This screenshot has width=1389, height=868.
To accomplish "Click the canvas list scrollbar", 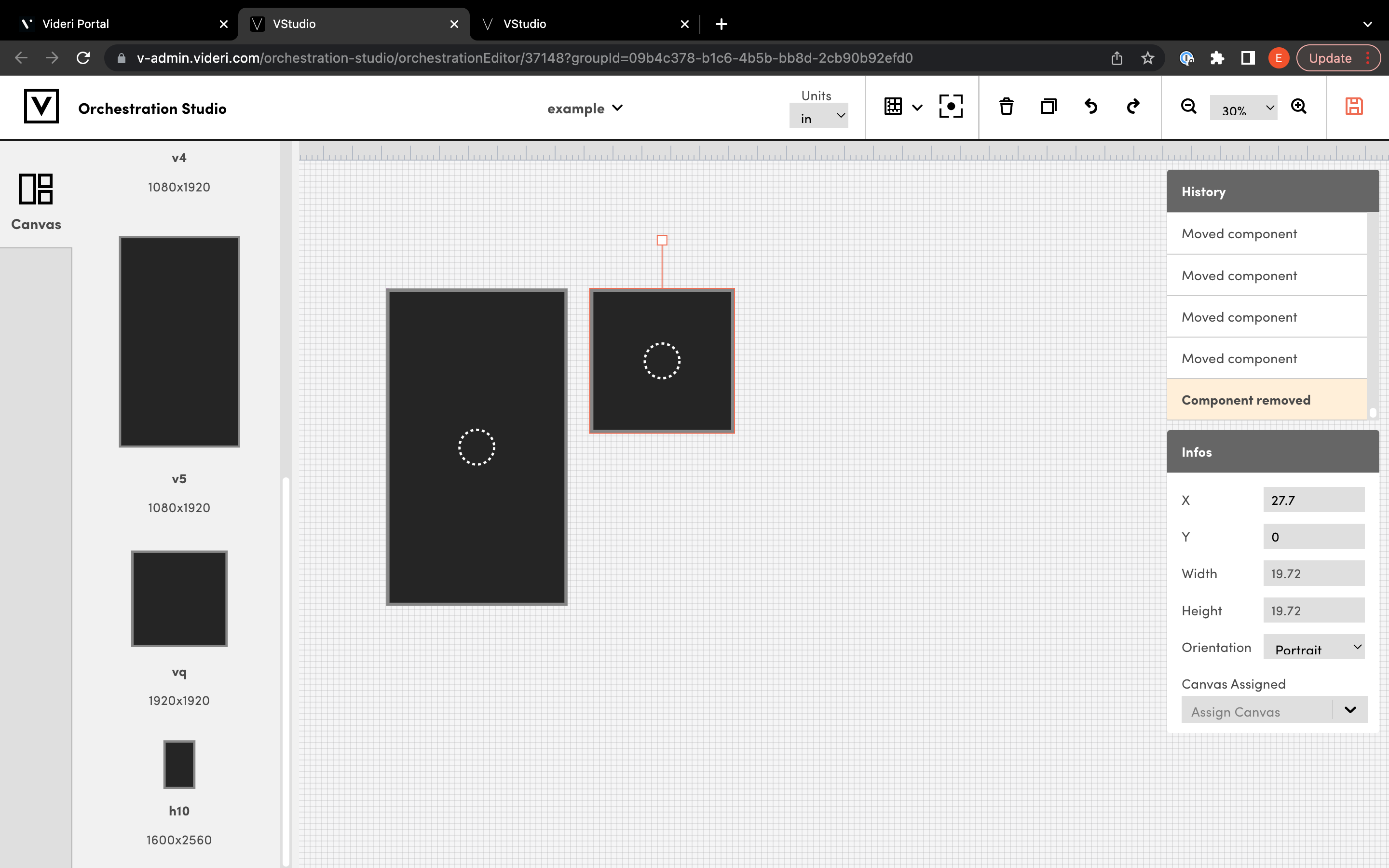I will coord(285,672).
